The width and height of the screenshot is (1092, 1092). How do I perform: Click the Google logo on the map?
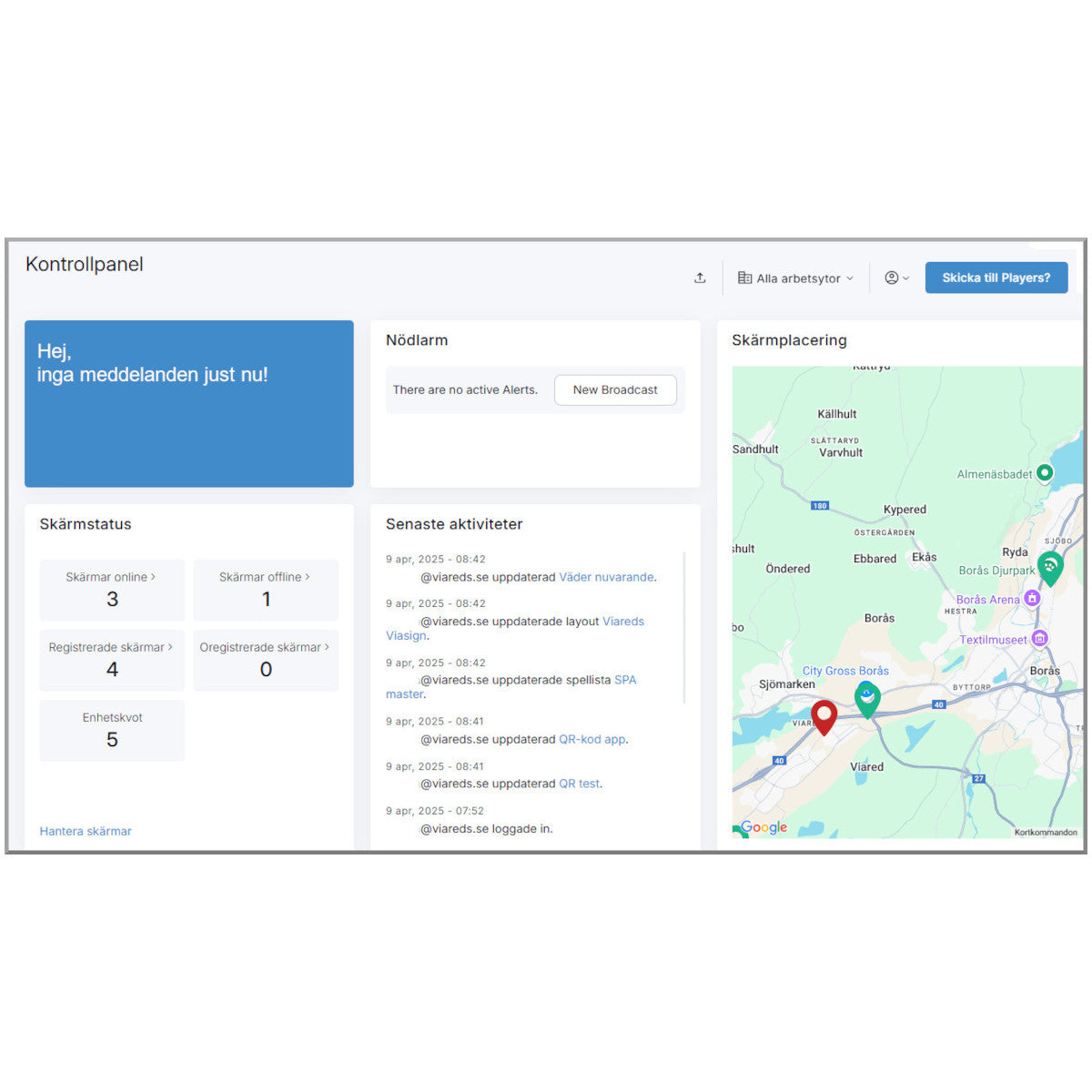coord(763,827)
